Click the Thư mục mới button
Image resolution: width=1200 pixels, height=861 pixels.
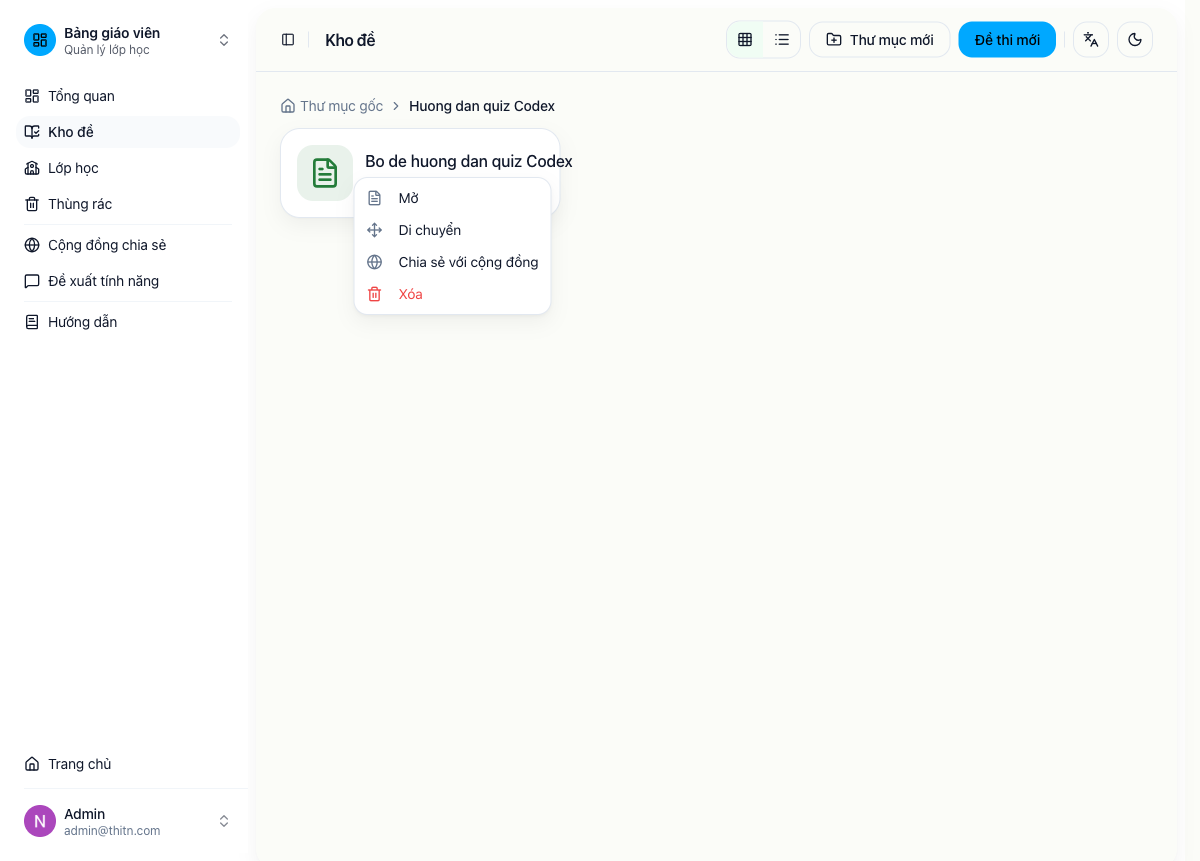[880, 40]
